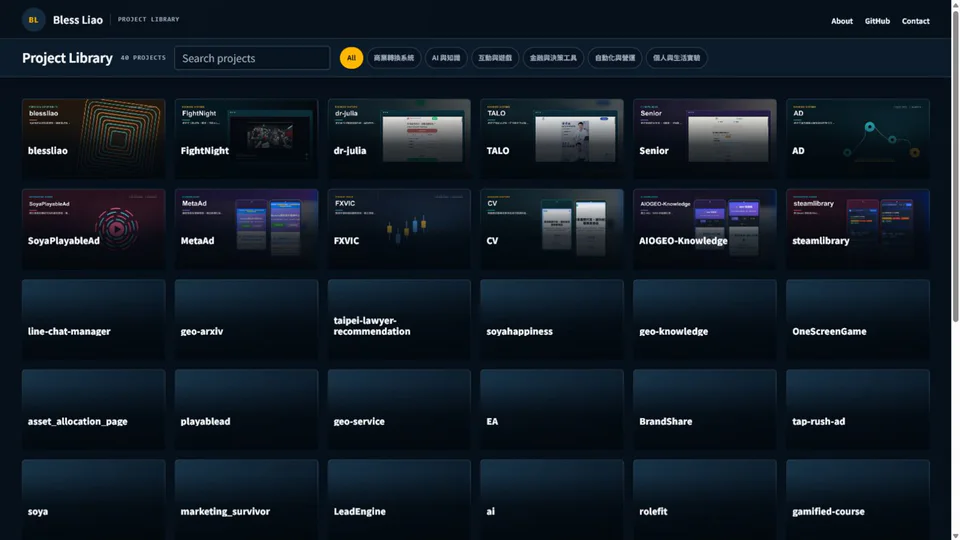Select the 自動化與營運 filter
960x540 pixels.
point(615,58)
